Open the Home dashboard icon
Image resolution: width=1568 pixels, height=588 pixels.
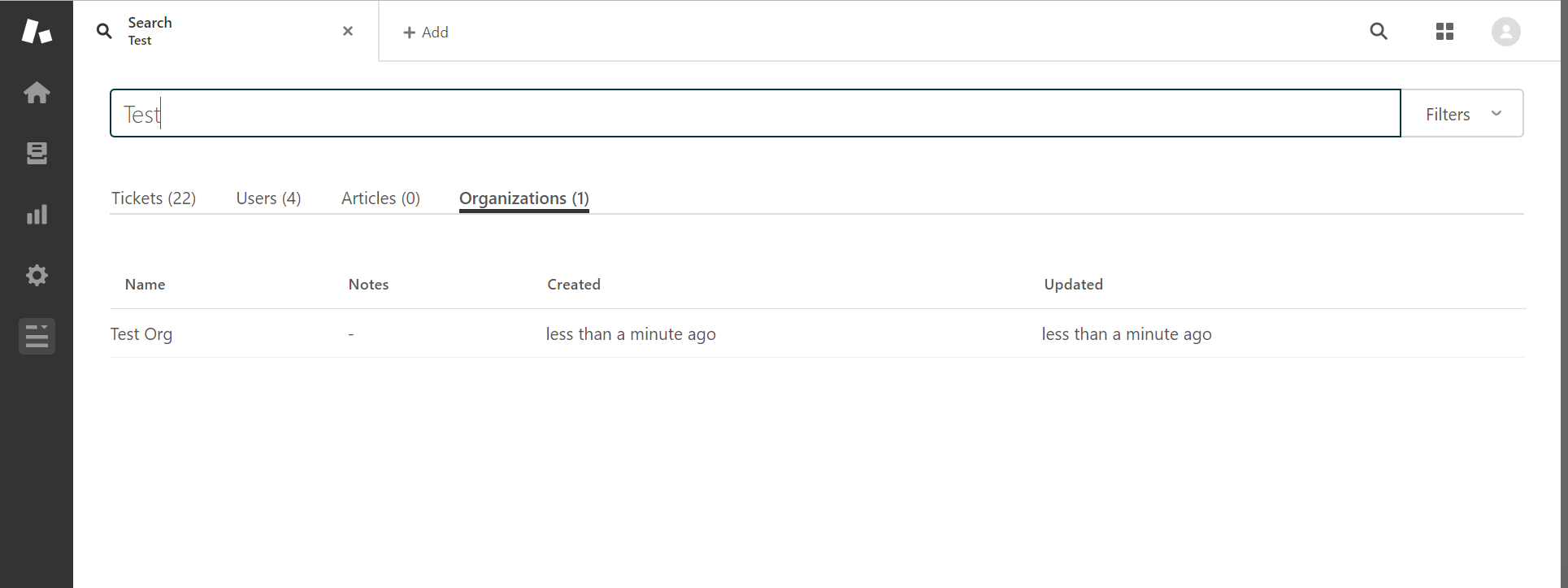[37, 93]
